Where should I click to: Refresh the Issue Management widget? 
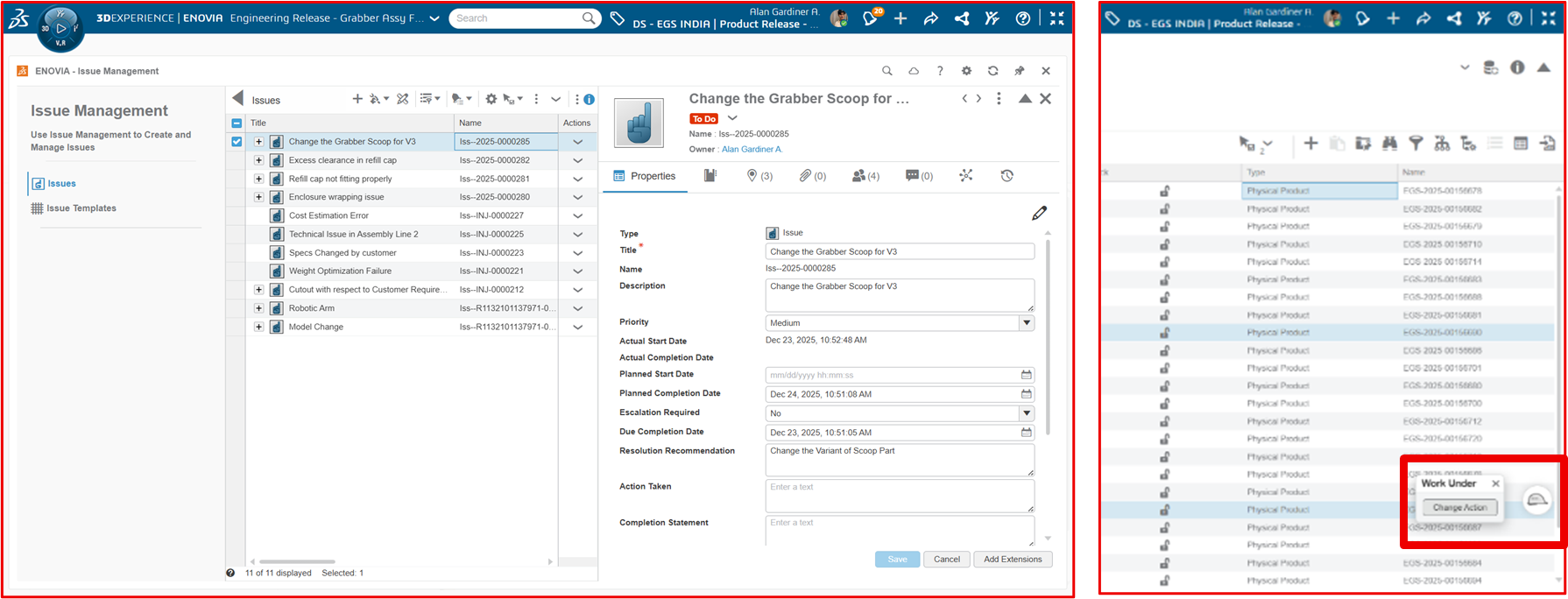(x=992, y=71)
